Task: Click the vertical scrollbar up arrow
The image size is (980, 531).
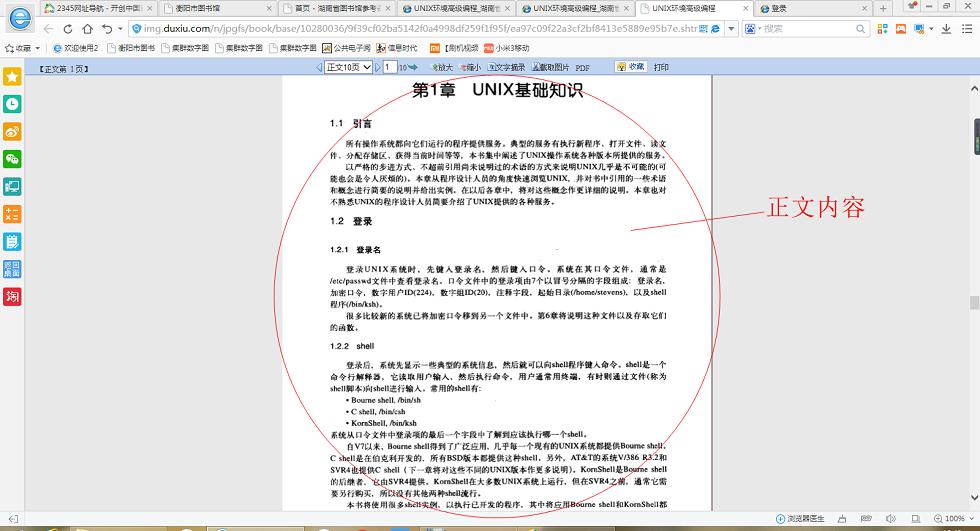Action: [974, 89]
